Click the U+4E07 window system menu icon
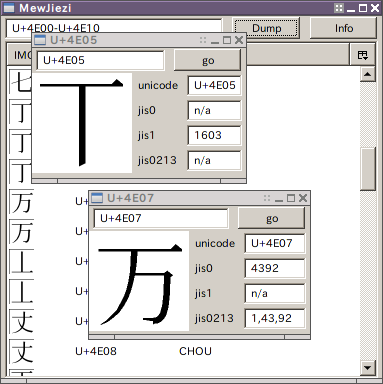 coord(97,198)
